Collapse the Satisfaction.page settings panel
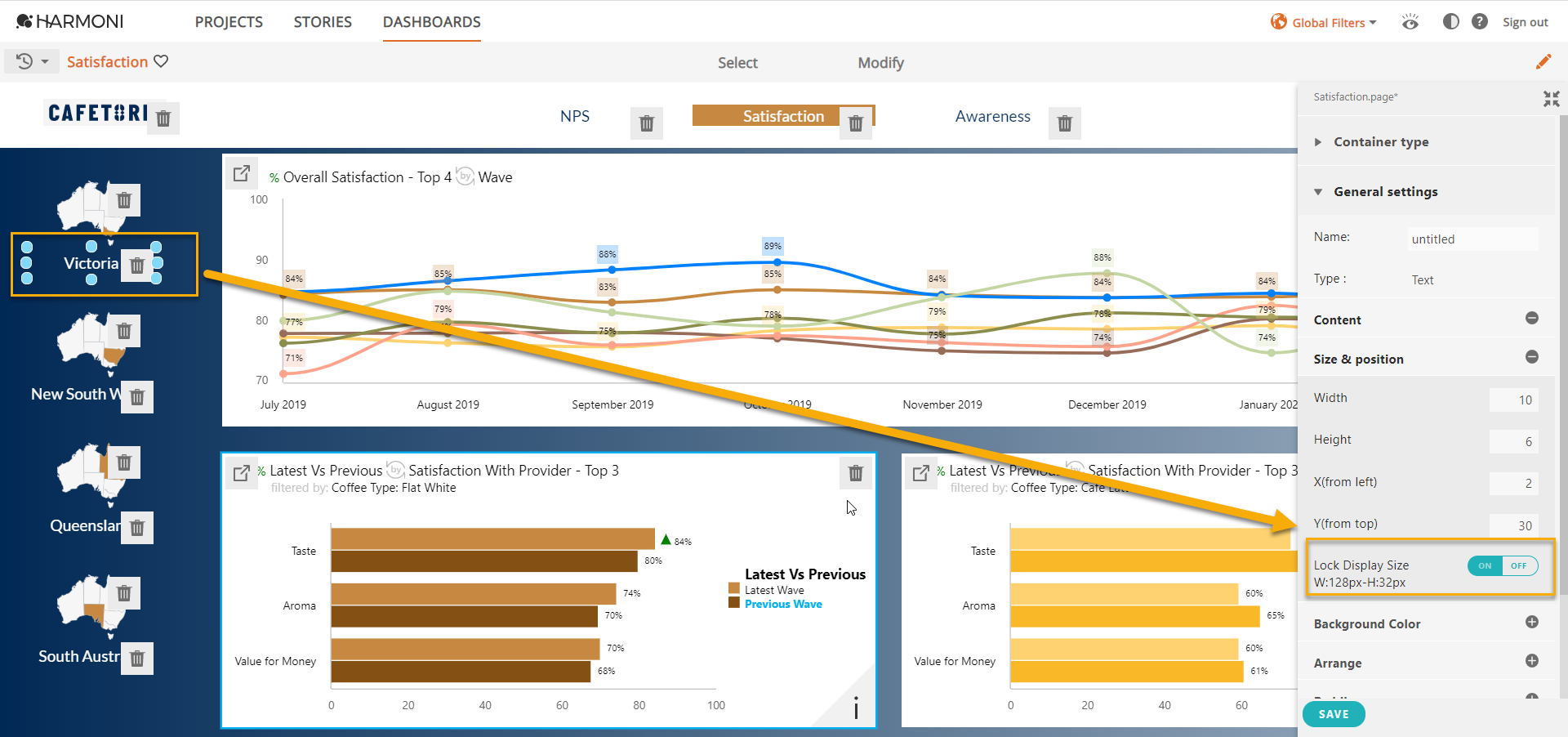Viewport: 1568px width, 737px height. point(1551,99)
